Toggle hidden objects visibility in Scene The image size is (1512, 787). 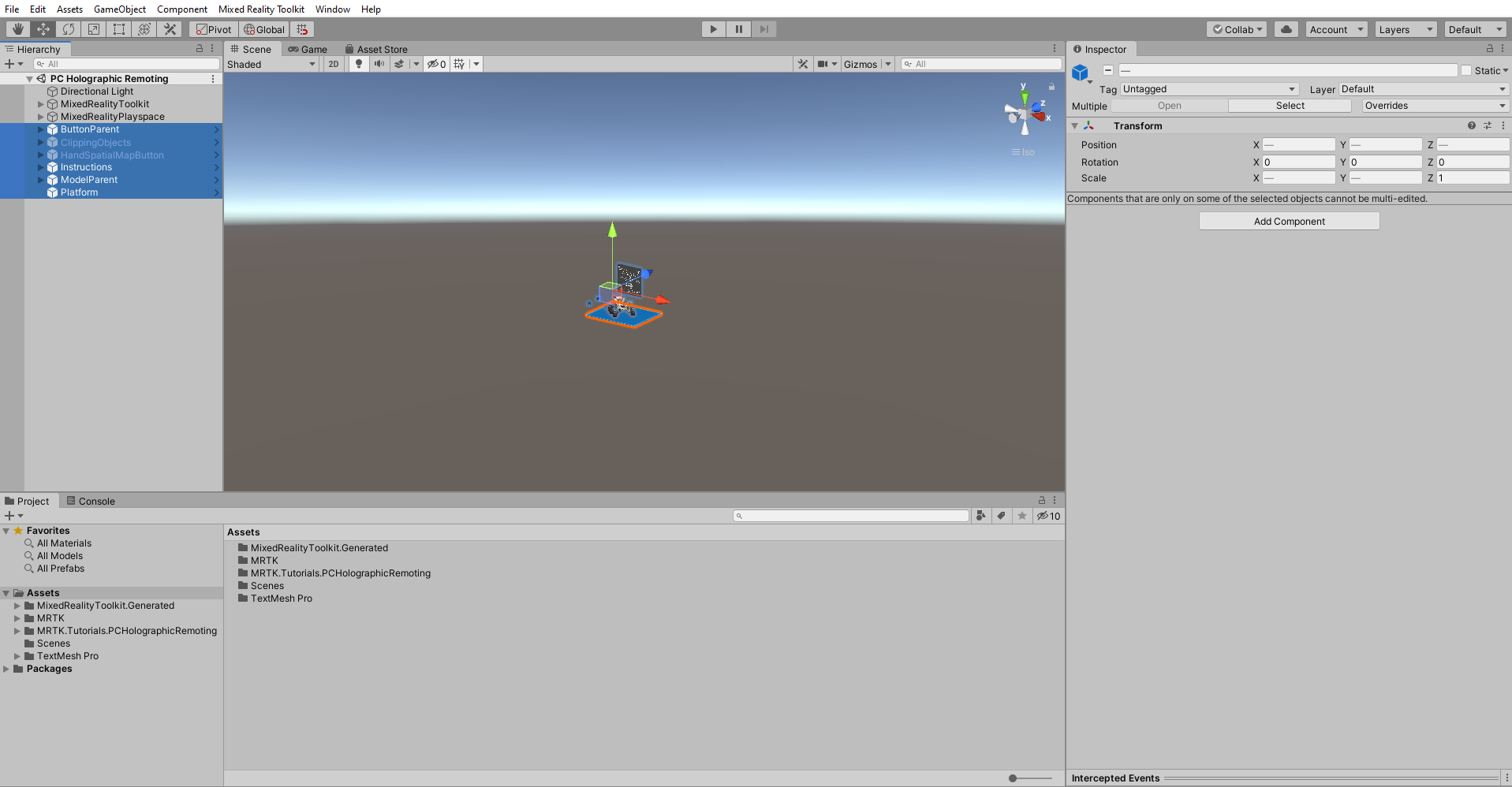(x=437, y=64)
